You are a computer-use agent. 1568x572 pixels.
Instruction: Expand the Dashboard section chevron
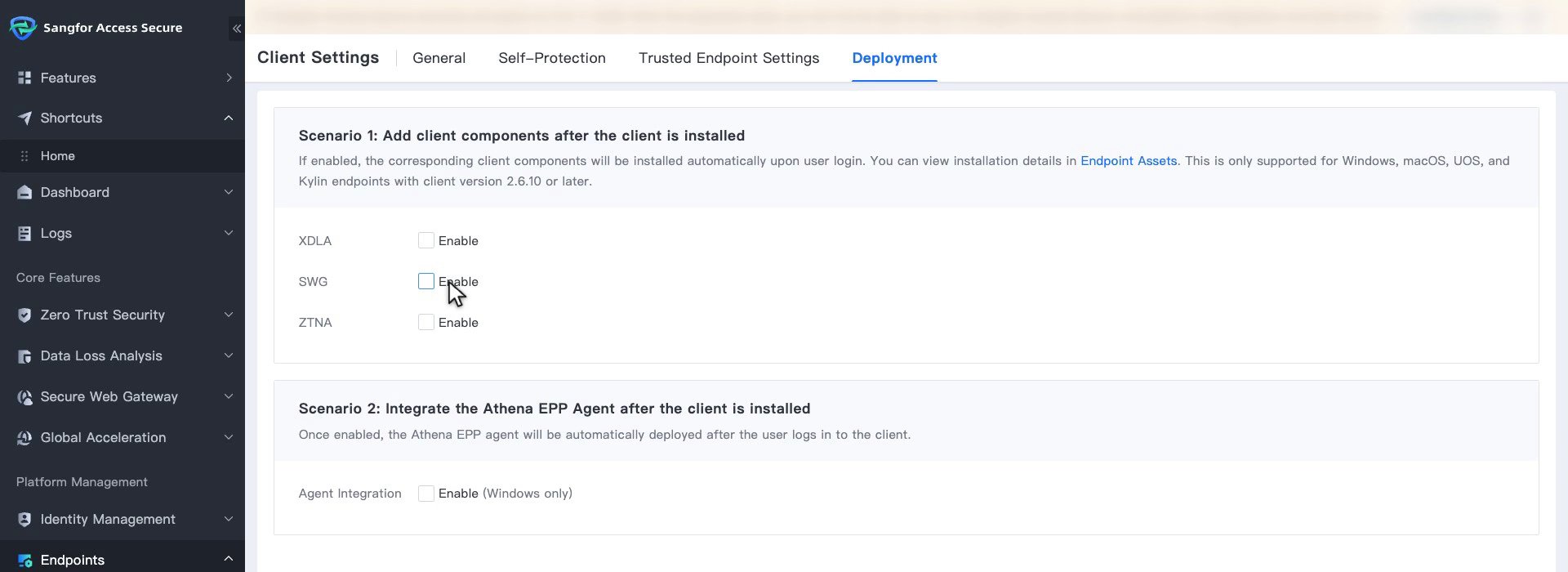coord(229,192)
